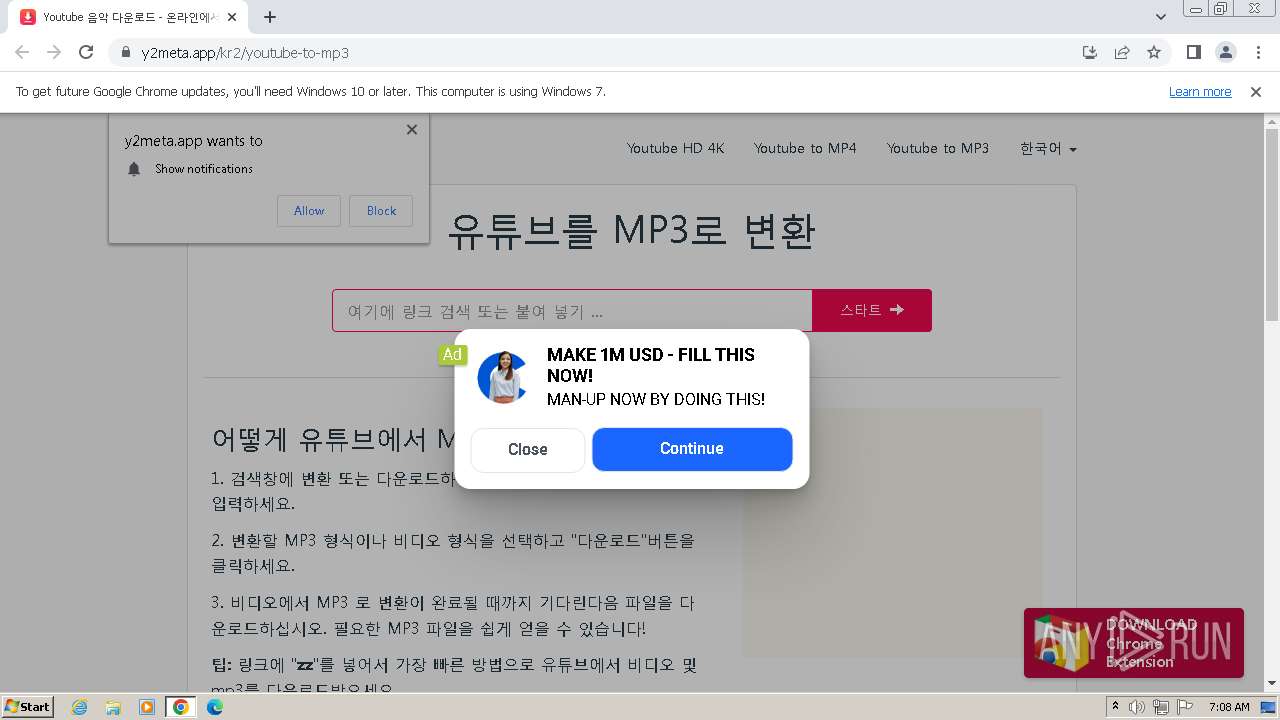Open Youtube to MP4 menu item
Viewport: 1280px width, 720px height.
805,148
